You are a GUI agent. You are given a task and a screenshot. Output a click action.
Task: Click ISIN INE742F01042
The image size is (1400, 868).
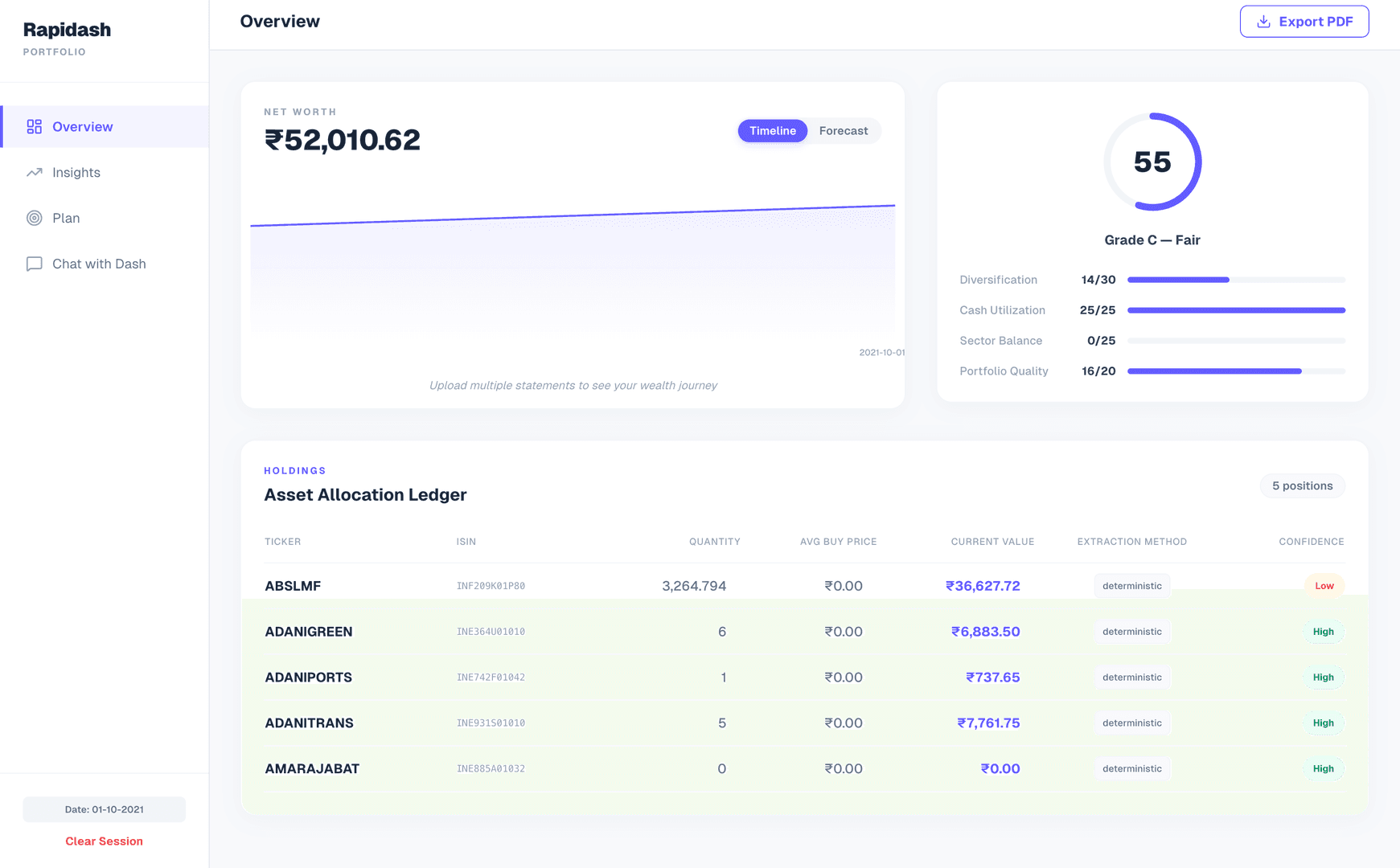point(491,678)
